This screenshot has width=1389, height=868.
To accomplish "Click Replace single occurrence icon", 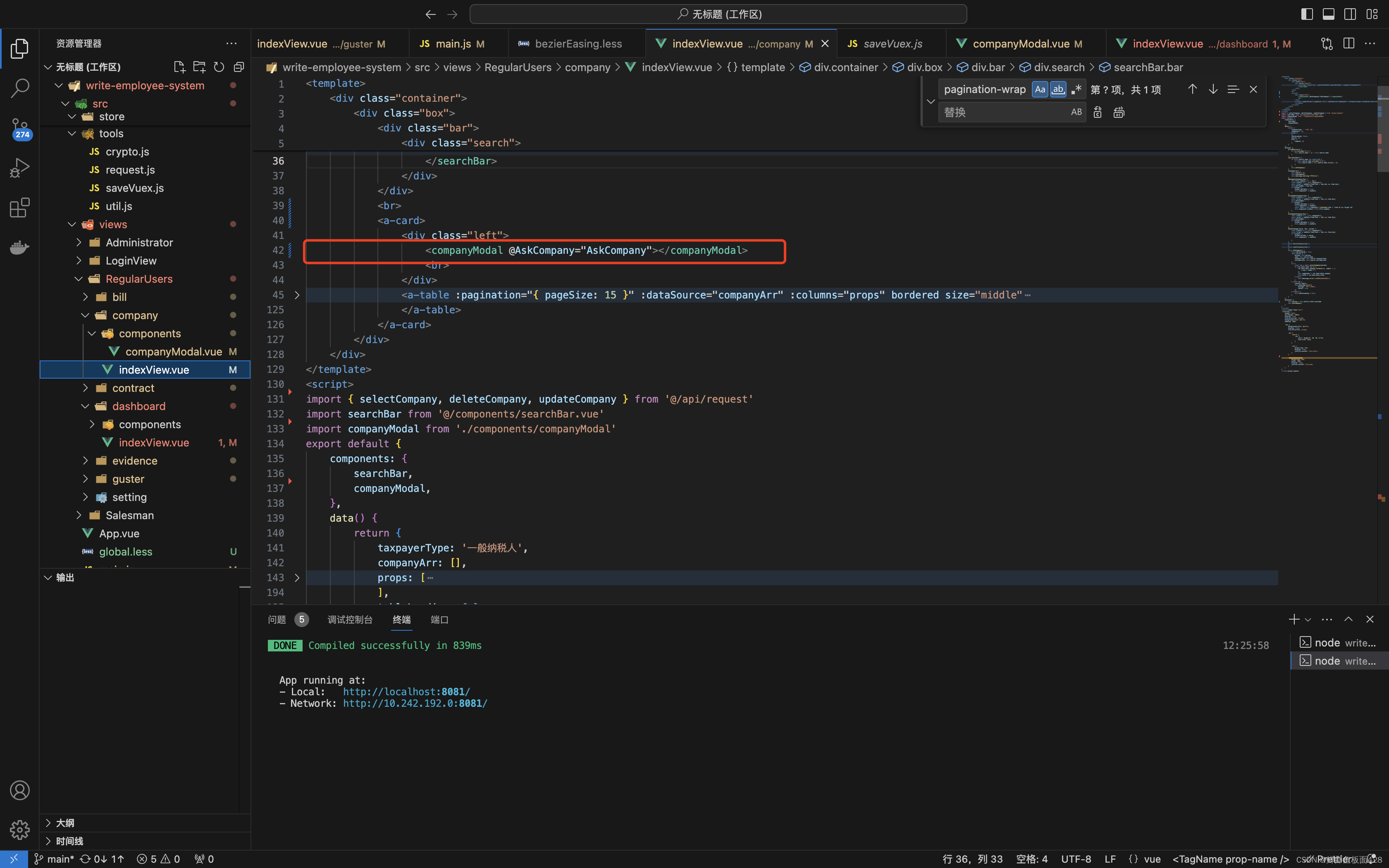I will coord(1098,112).
